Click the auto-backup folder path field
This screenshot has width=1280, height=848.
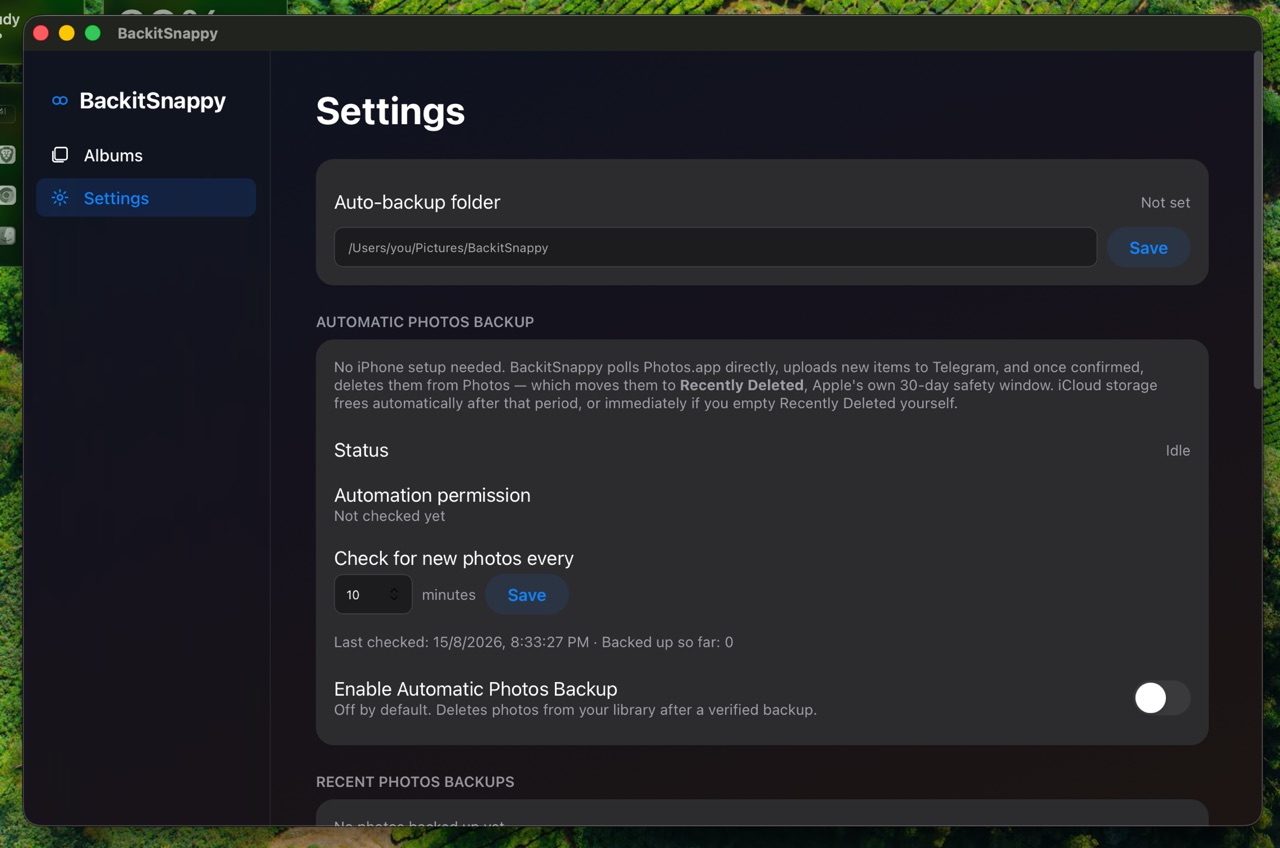pyautogui.click(x=715, y=248)
